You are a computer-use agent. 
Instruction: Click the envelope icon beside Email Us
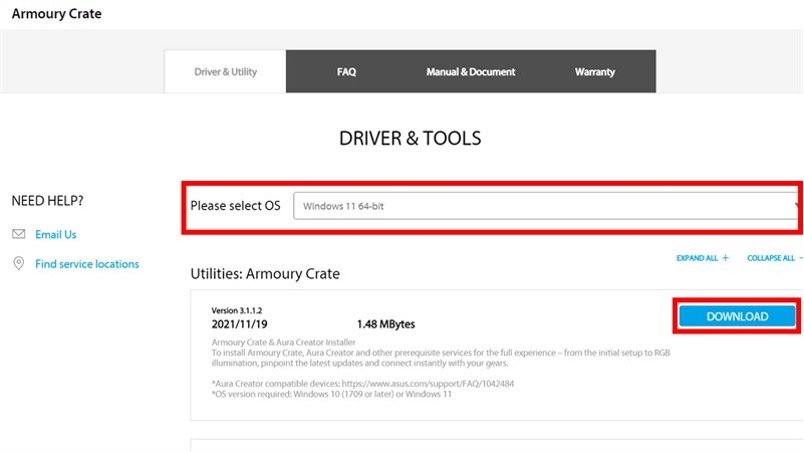[18, 234]
